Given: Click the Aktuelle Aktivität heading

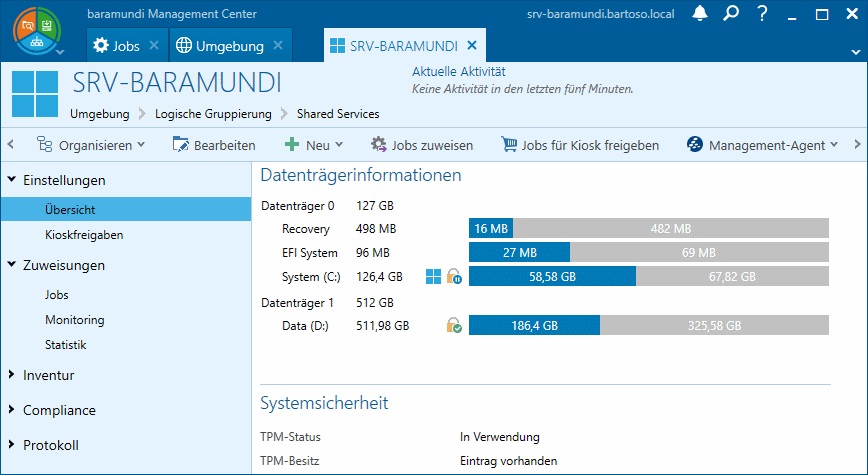Looking at the screenshot, I should [459, 71].
